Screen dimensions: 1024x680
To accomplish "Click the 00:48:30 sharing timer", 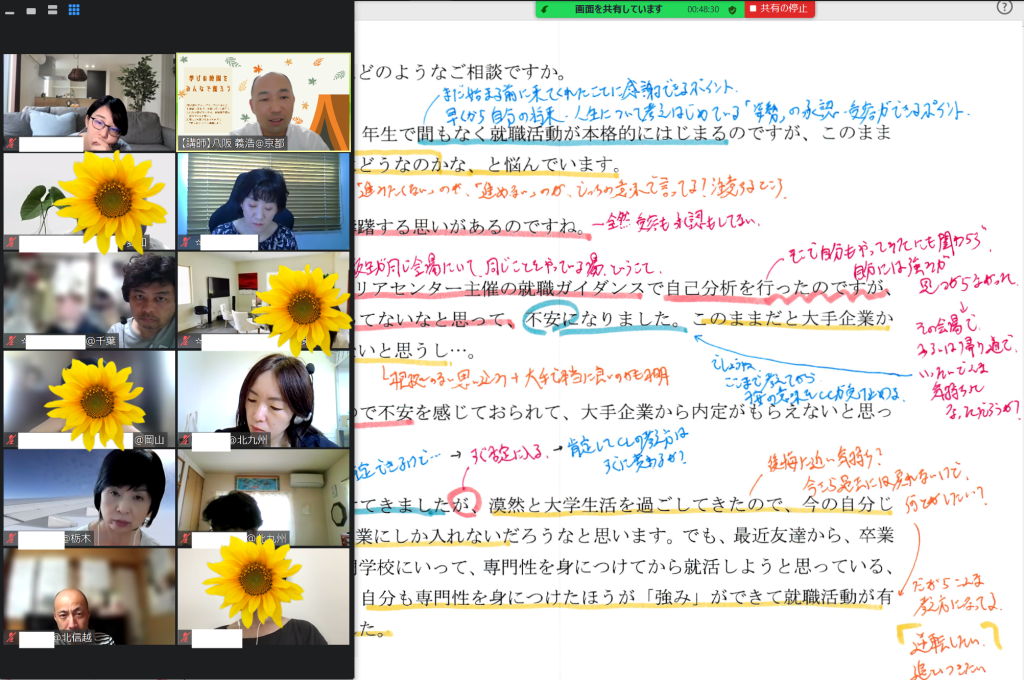I will (x=703, y=9).
